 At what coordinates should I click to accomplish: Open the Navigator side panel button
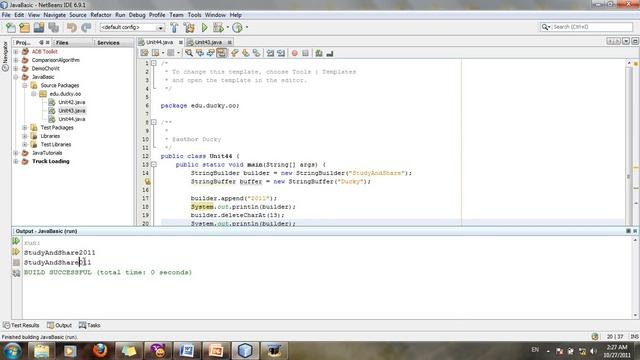point(5,56)
